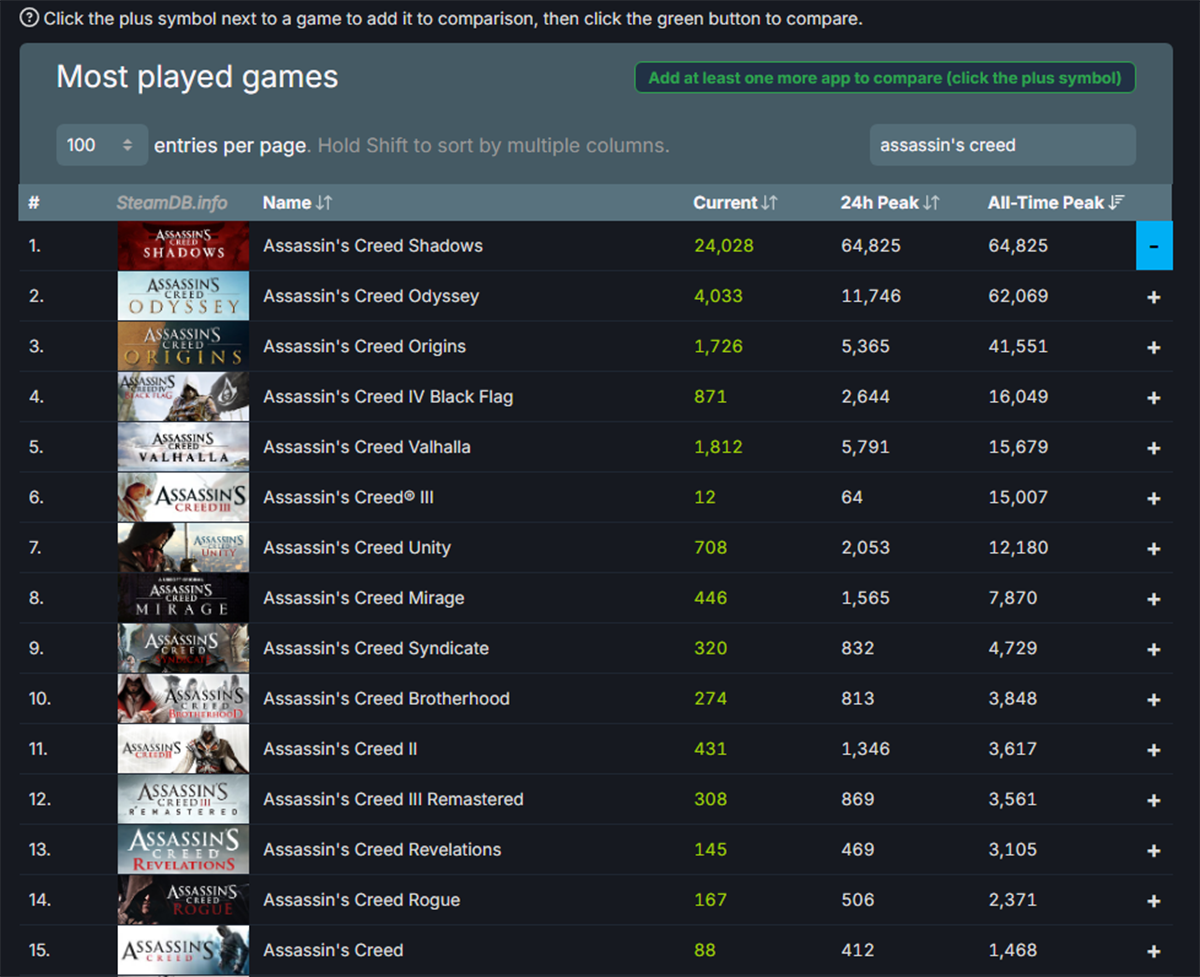
Task: Remove Assassin's Creed Shadows from comparison
Action: point(1153,246)
